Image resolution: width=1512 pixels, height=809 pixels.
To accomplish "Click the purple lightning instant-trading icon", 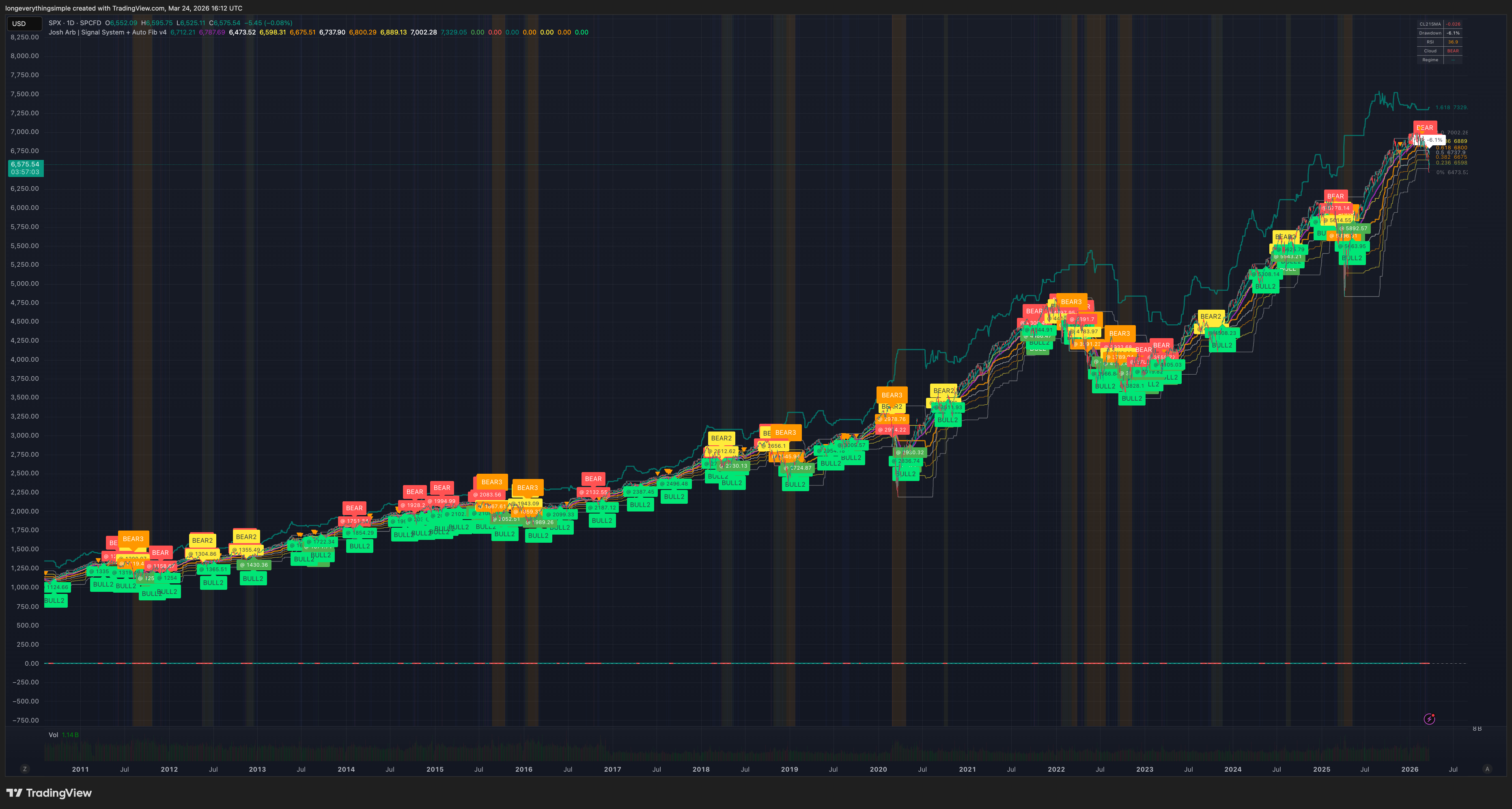I will (x=1429, y=719).
